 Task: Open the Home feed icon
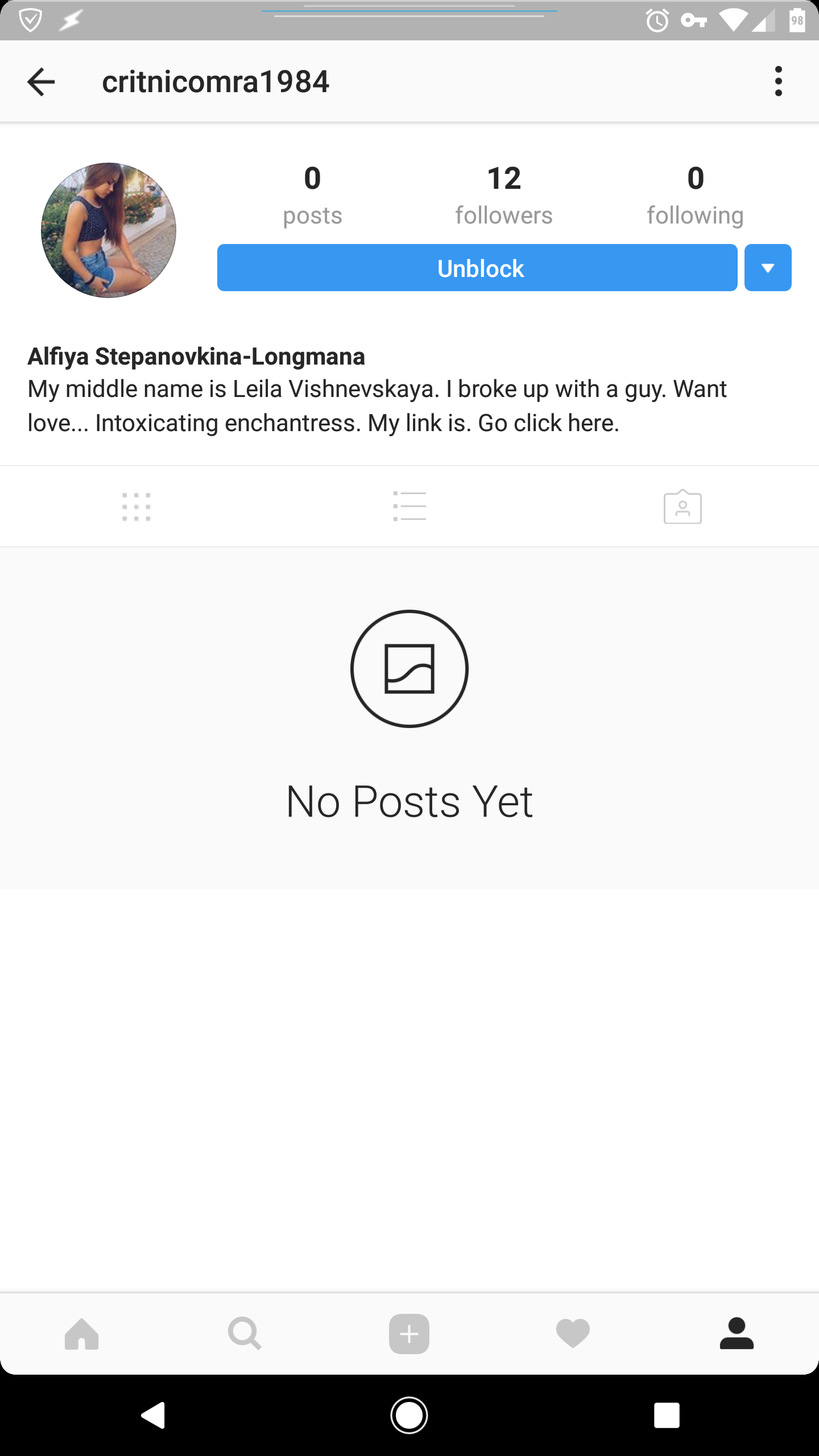tap(82, 1334)
